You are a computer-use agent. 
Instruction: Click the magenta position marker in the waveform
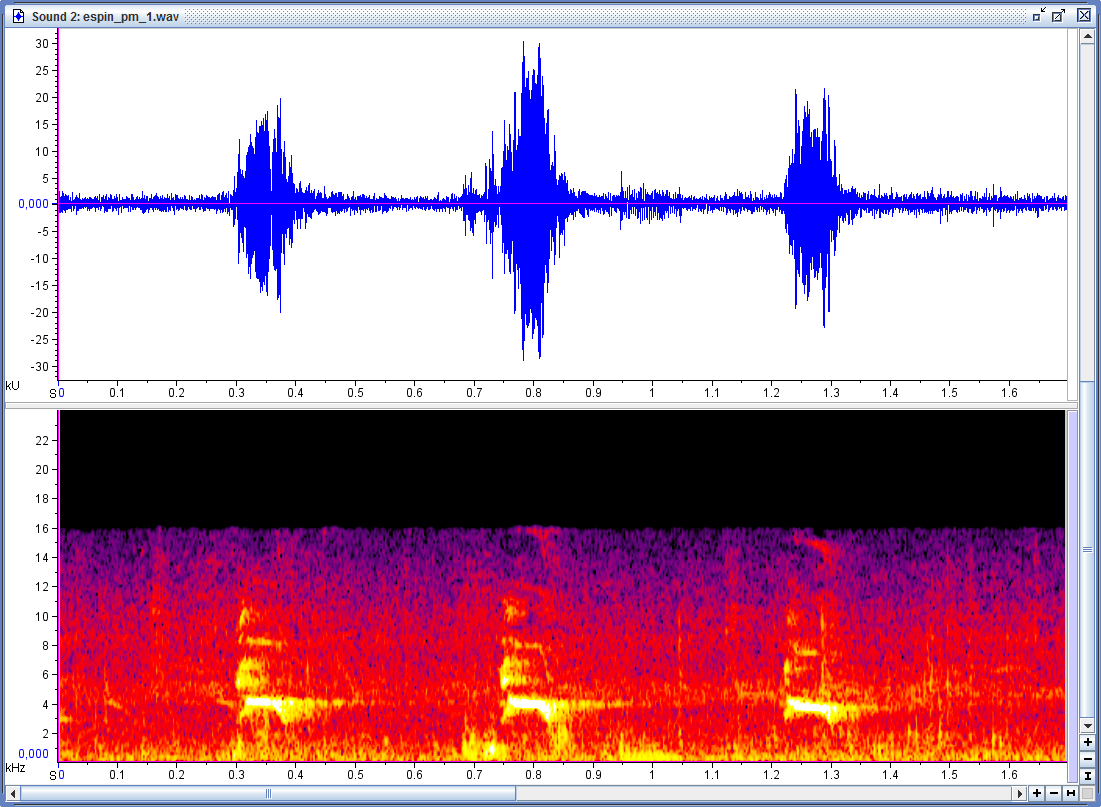click(x=58, y=200)
